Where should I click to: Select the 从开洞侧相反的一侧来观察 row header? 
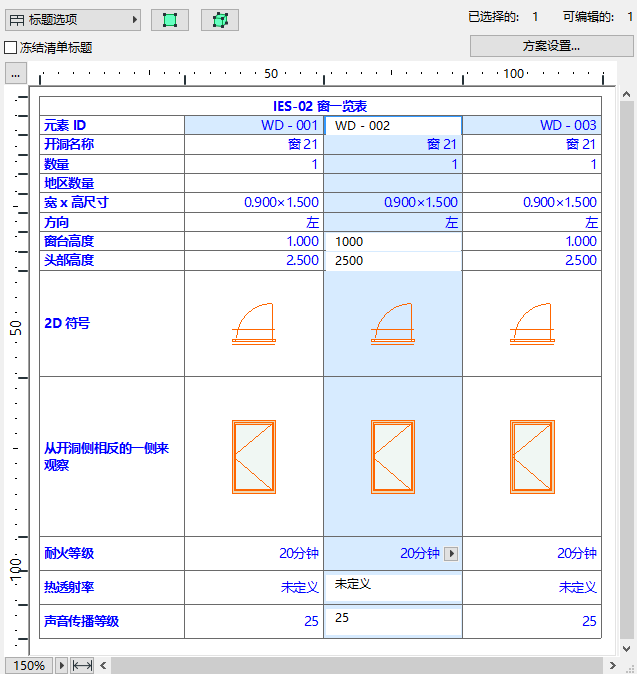[112, 456]
